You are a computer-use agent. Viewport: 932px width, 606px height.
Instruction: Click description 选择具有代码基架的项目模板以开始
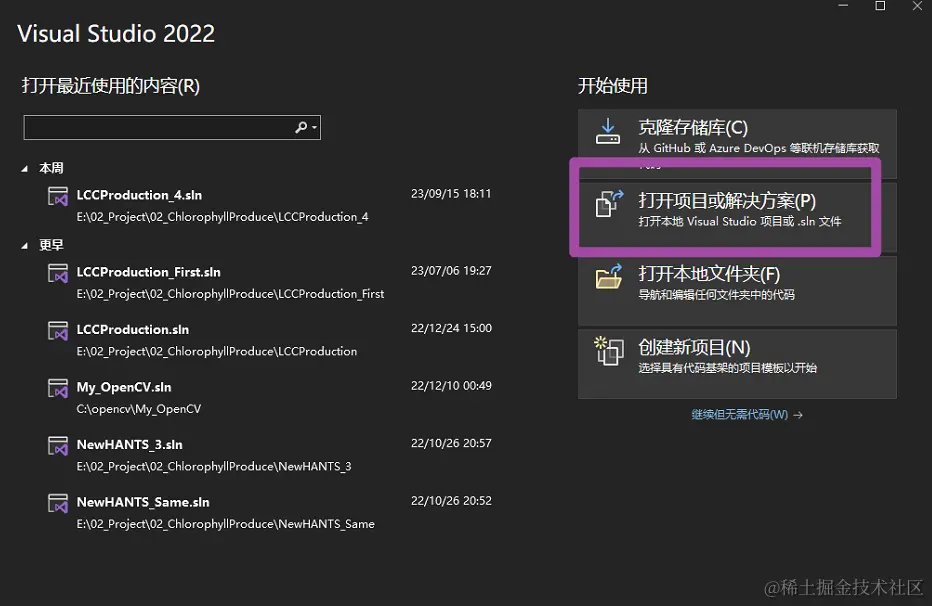coord(728,368)
